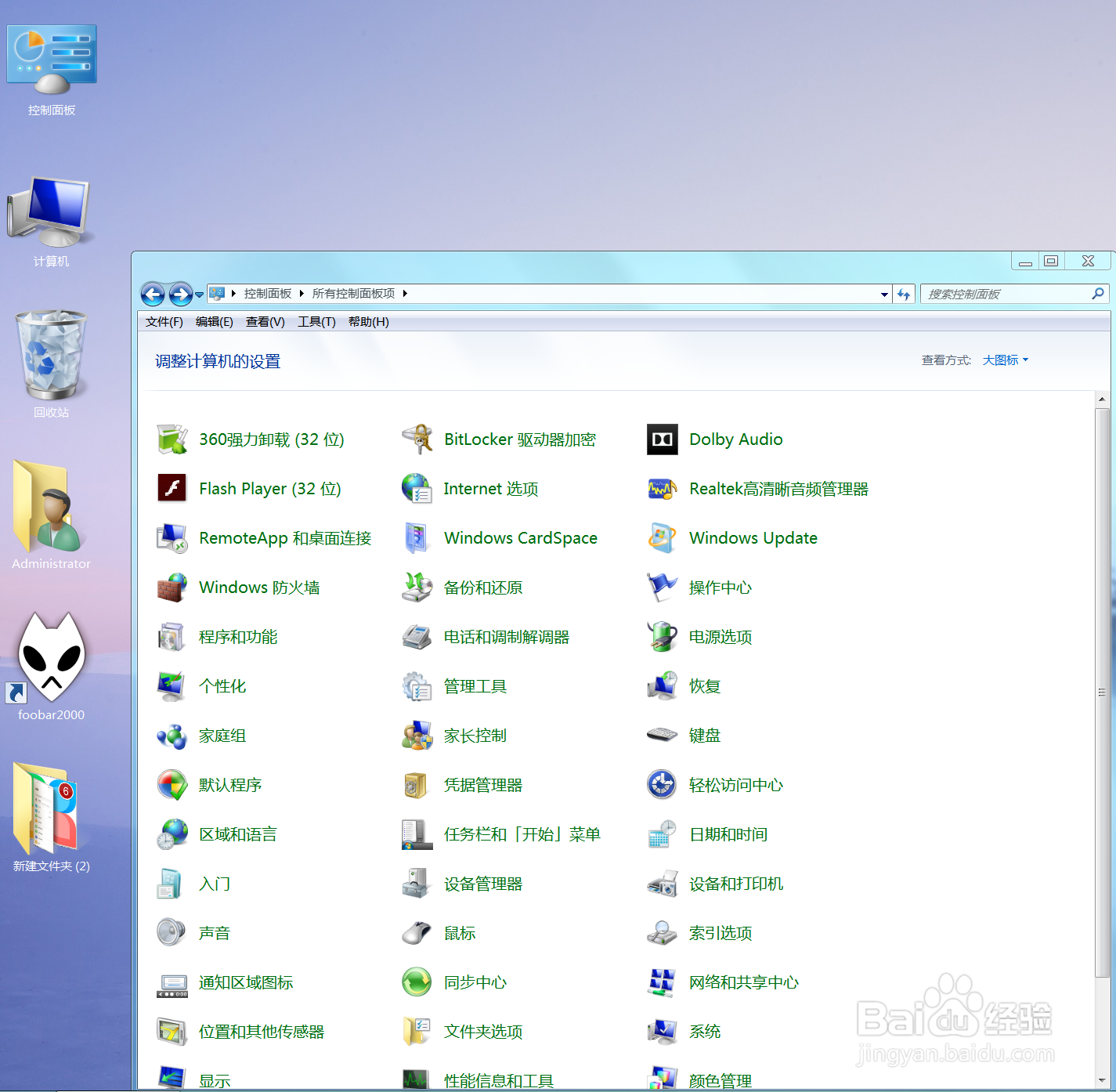Open the 家长控制 icon

(417, 736)
